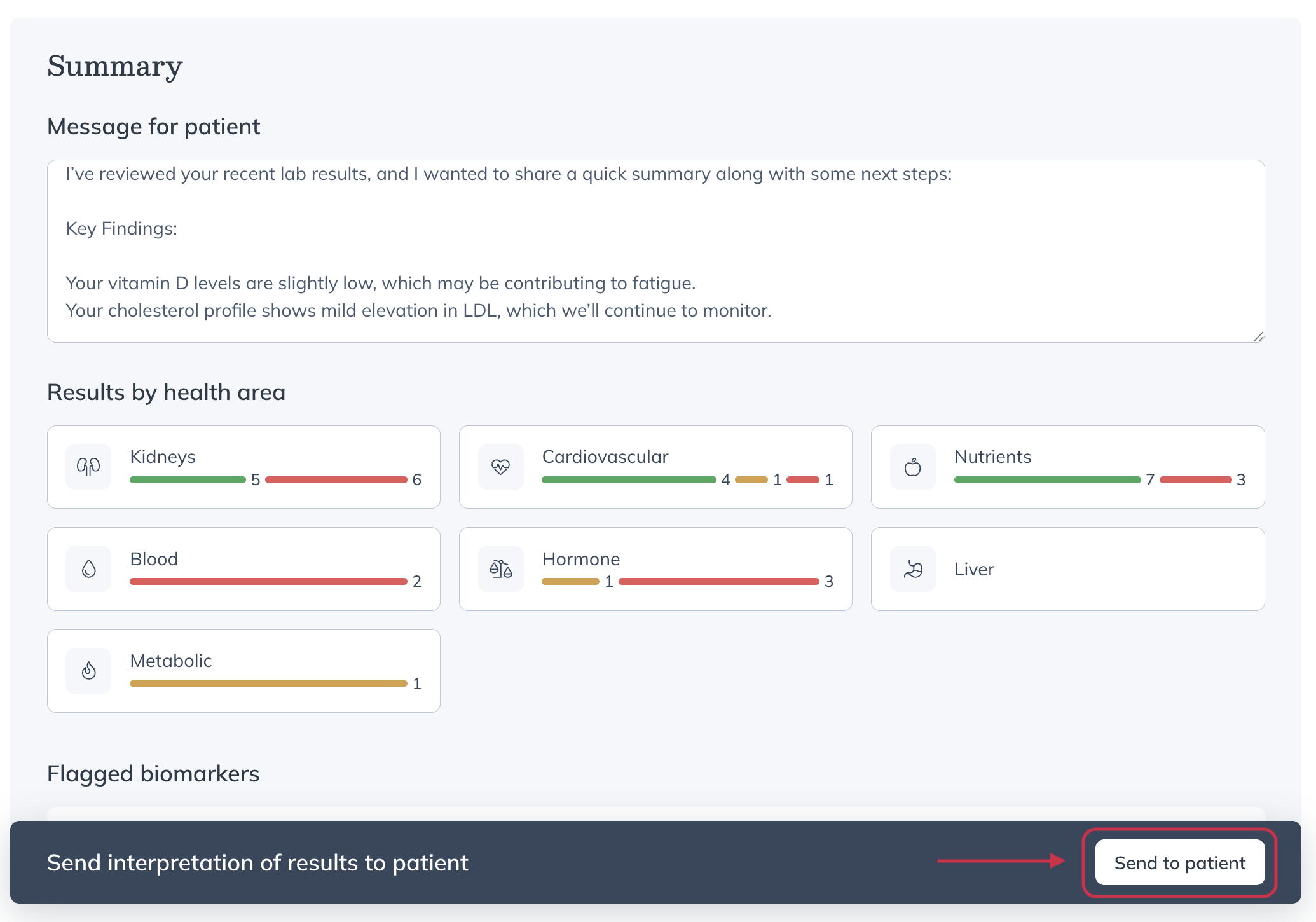Click the Cardiovascular heartbeat icon
The image size is (1316, 922).
(500, 467)
